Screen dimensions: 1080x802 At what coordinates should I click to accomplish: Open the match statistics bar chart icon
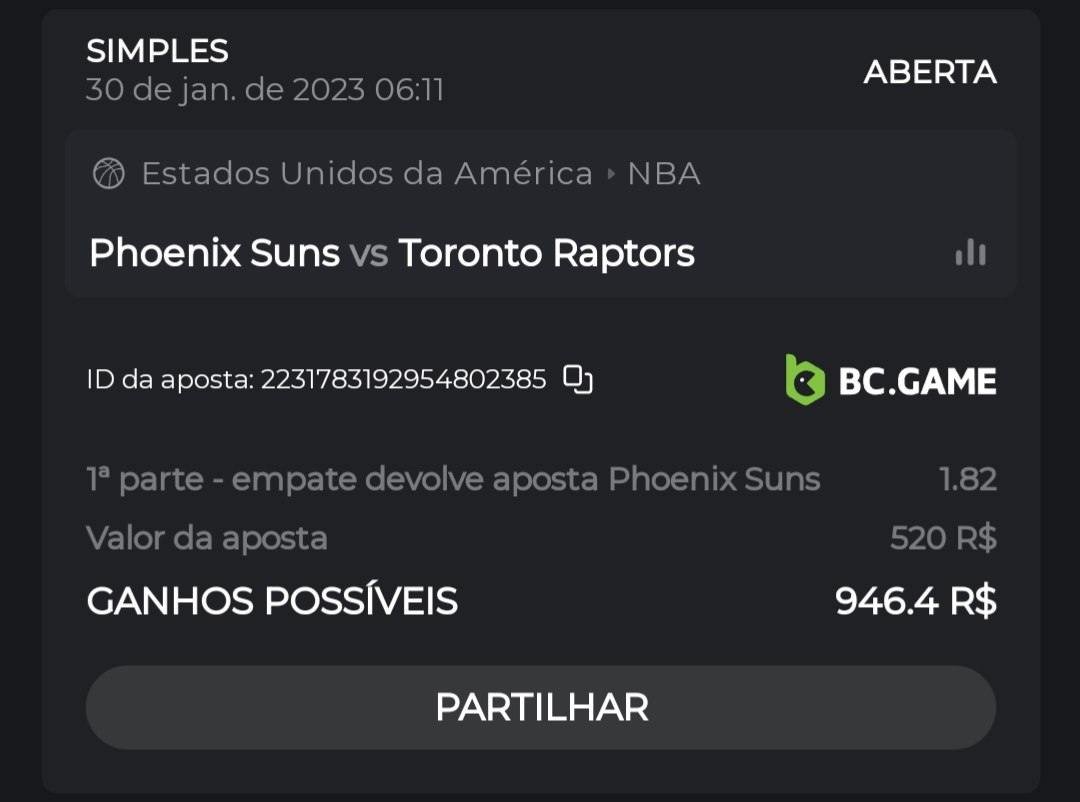[970, 253]
